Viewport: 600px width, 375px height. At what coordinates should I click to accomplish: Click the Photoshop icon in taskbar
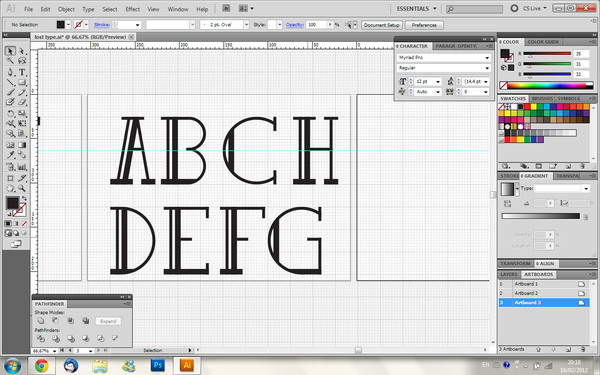click(157, 365)
